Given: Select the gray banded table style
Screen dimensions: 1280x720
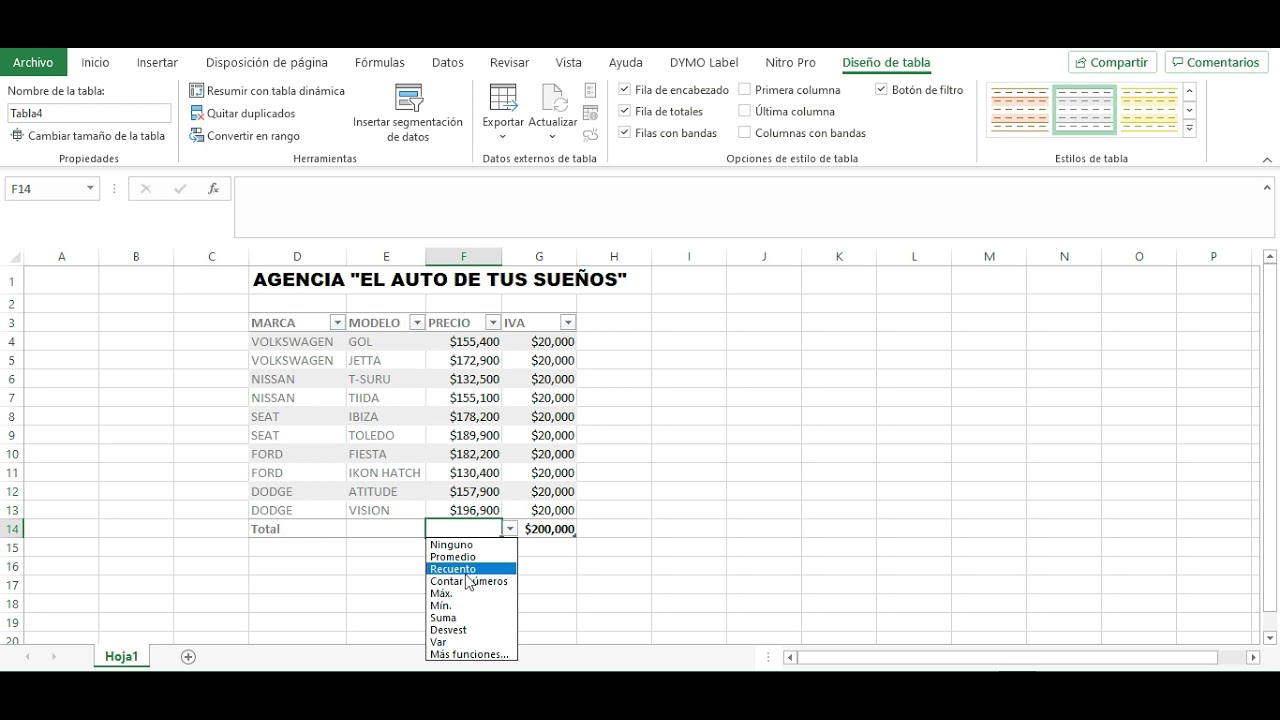Looking at the screenshot, I should [x=1084, y=110].
